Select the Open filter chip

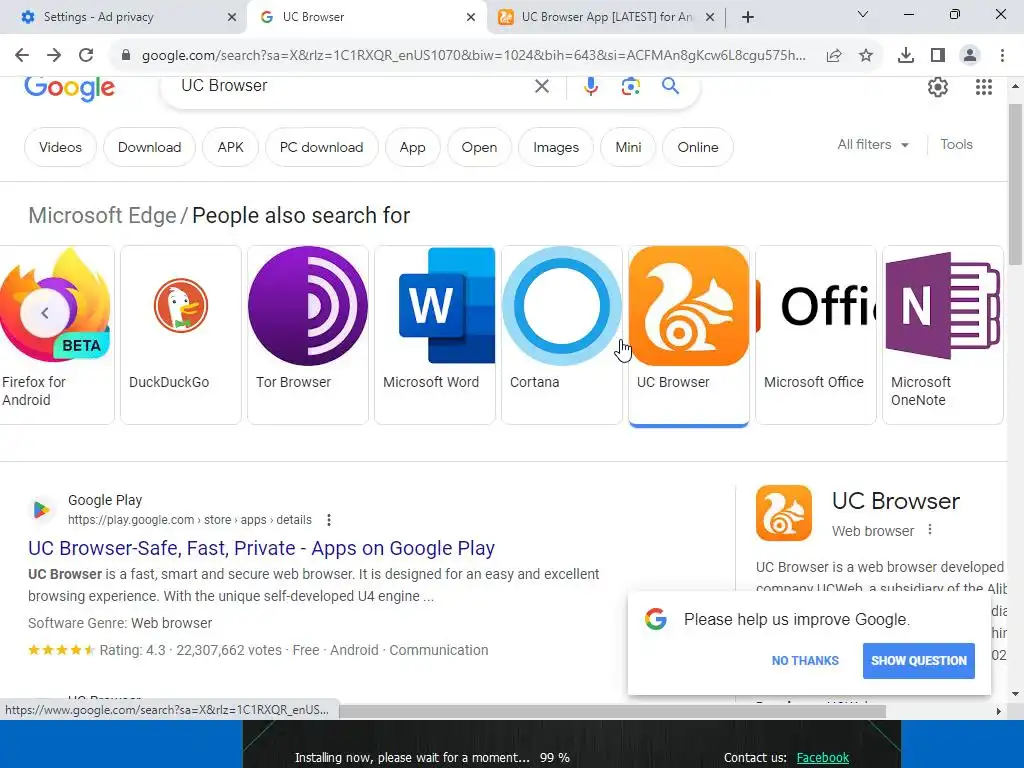pyautogui.click(x=479, y=148)
